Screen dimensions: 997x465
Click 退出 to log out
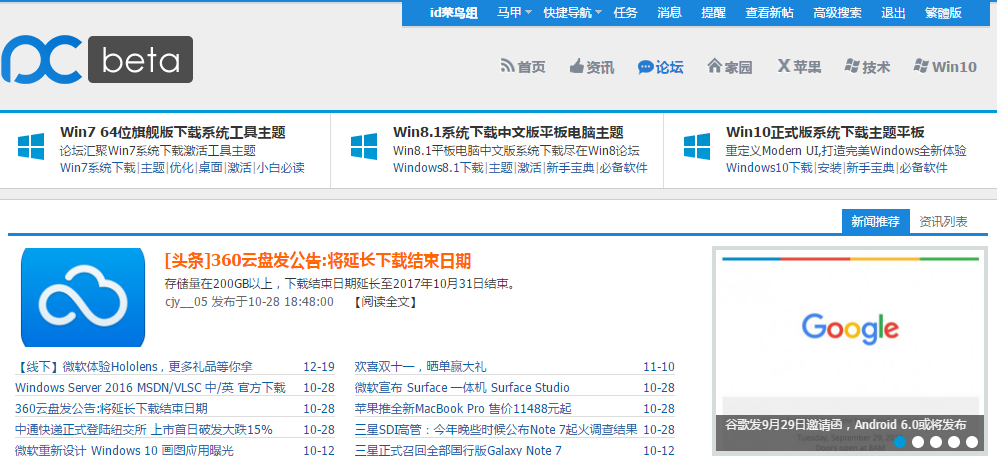[x=893, y=13]
